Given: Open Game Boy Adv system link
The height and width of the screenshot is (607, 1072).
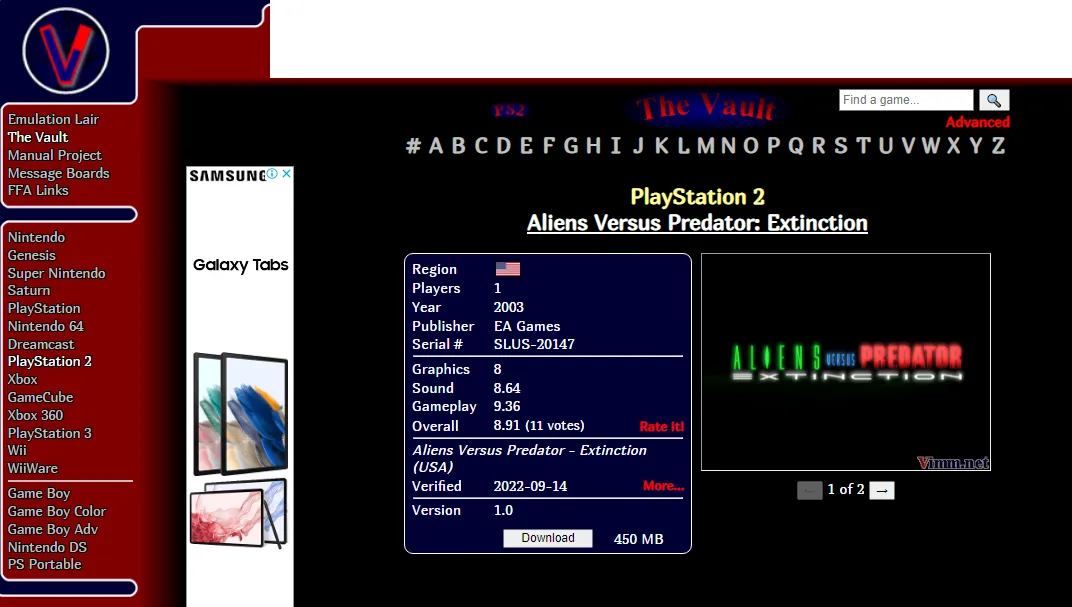Looking at the screenshot, I should click(x=53, y=530).
